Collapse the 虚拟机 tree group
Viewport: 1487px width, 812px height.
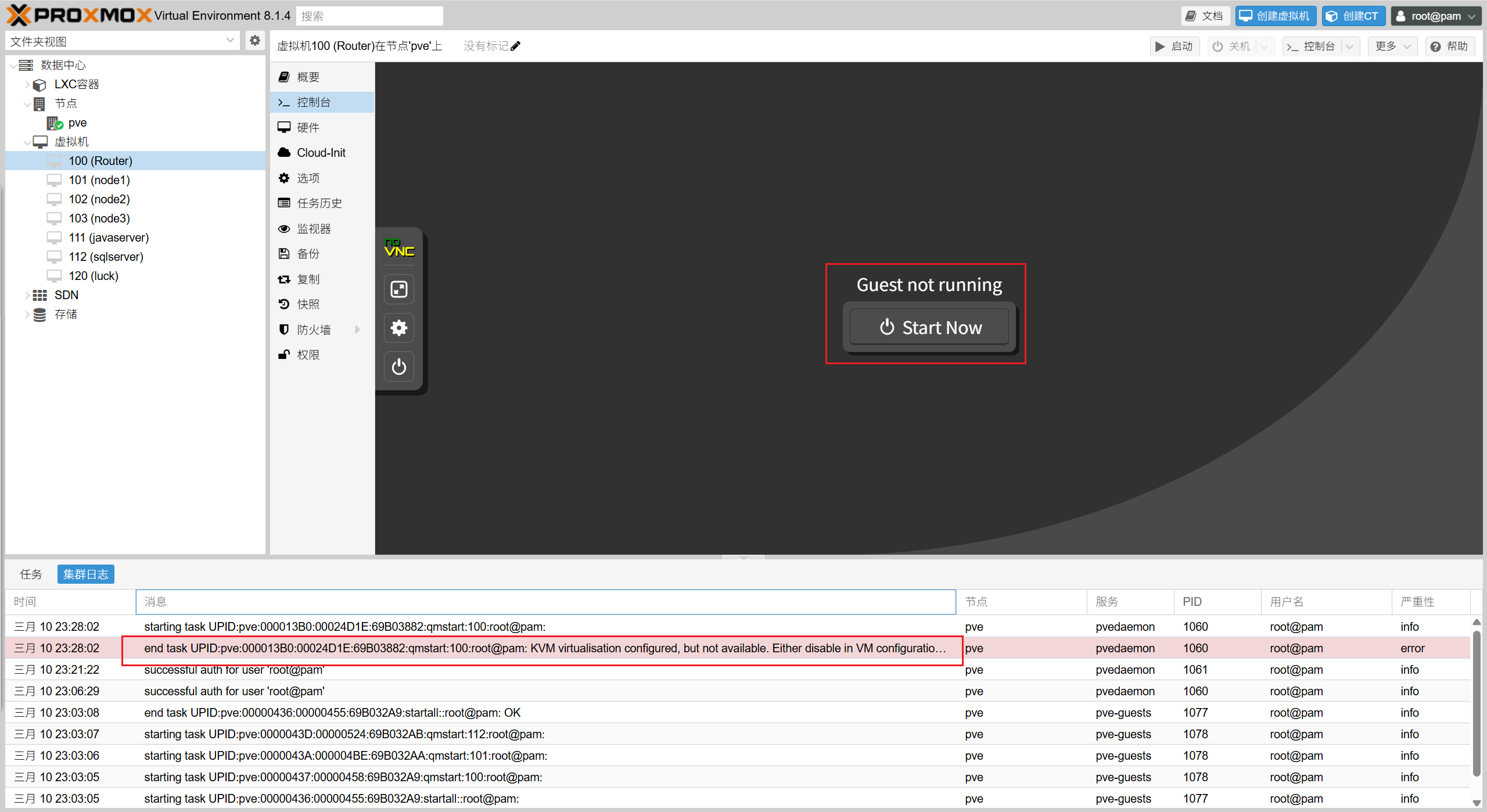click(27, 142)
